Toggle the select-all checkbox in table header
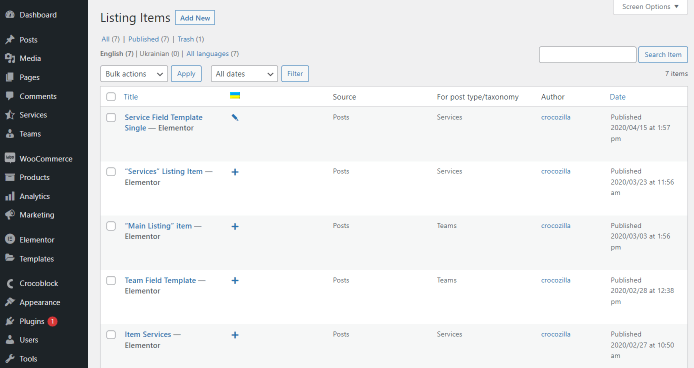The image size is (694, 368). click(111, 97)
